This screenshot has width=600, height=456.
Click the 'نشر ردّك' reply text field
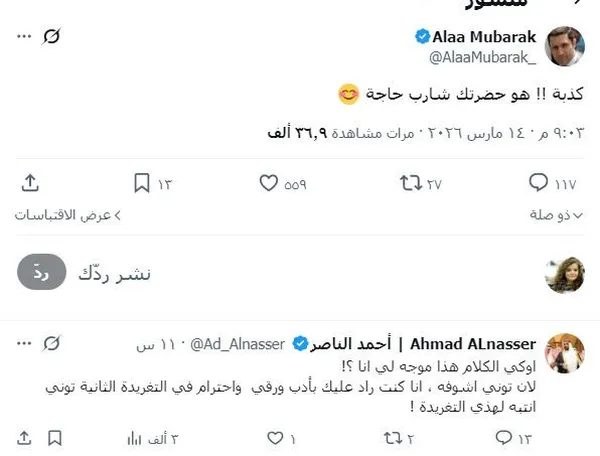click(x=300, y=273)
